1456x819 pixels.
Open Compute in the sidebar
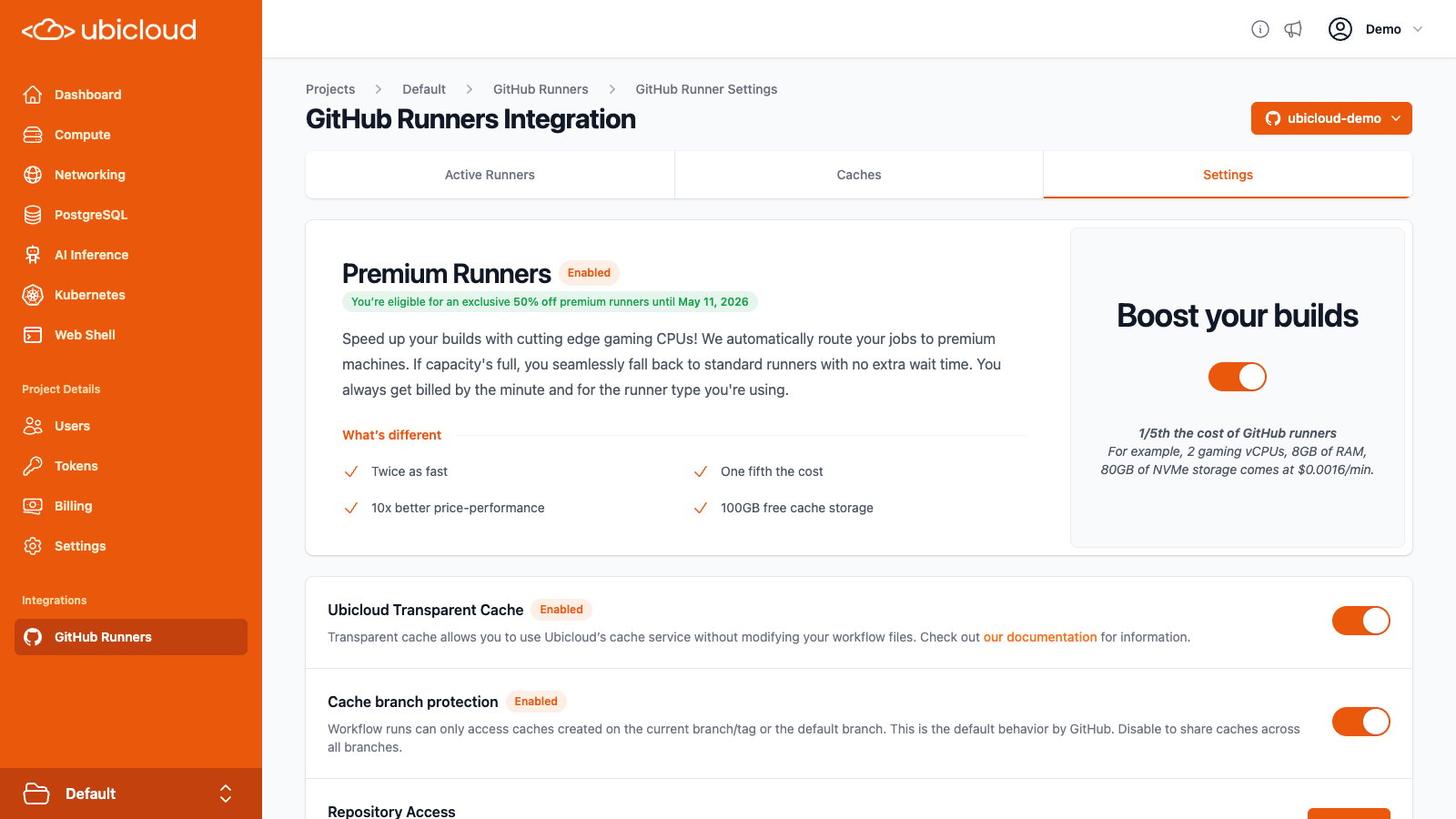131,135
